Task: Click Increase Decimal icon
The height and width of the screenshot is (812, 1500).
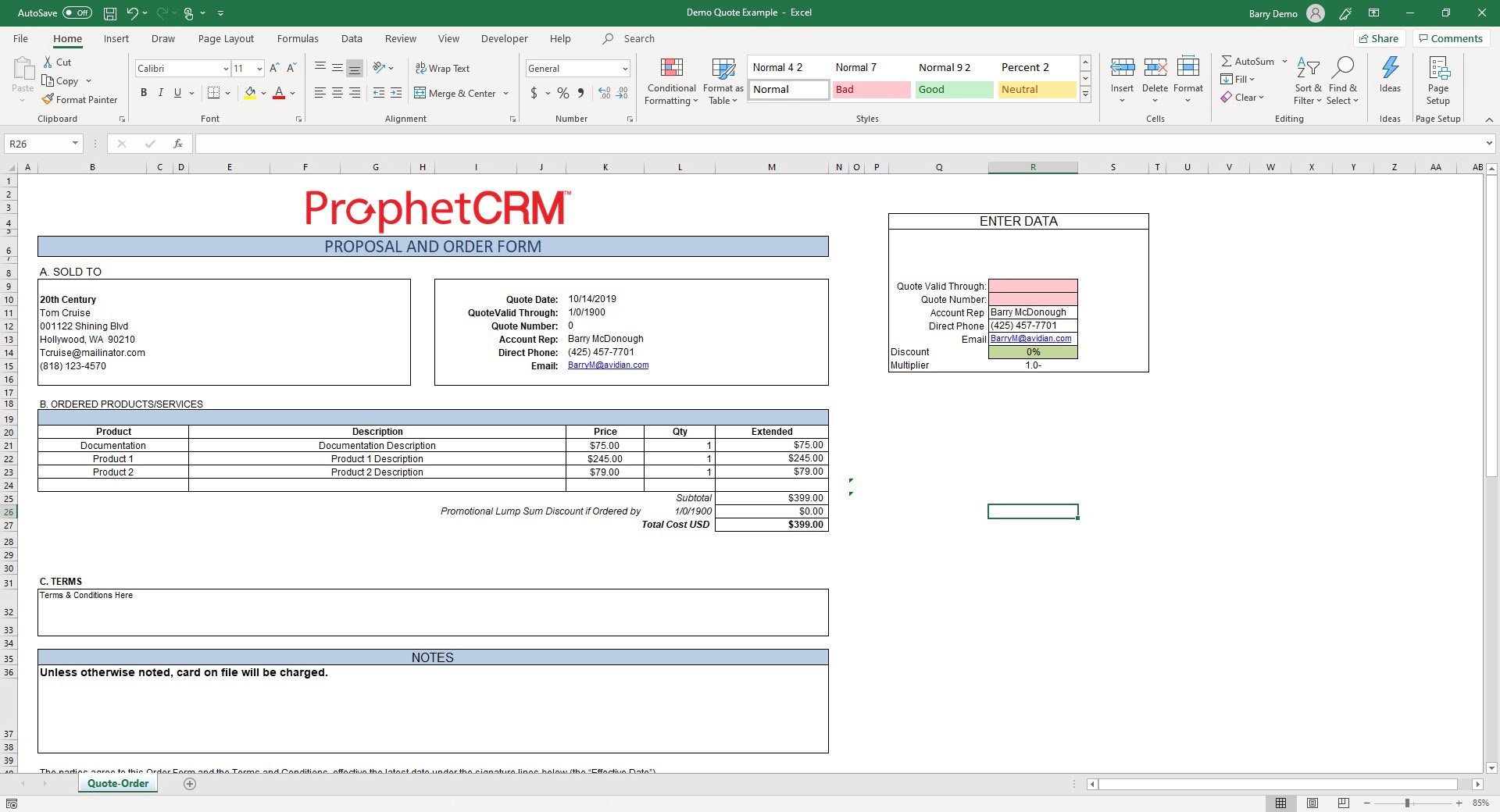Action: [605, 93]
